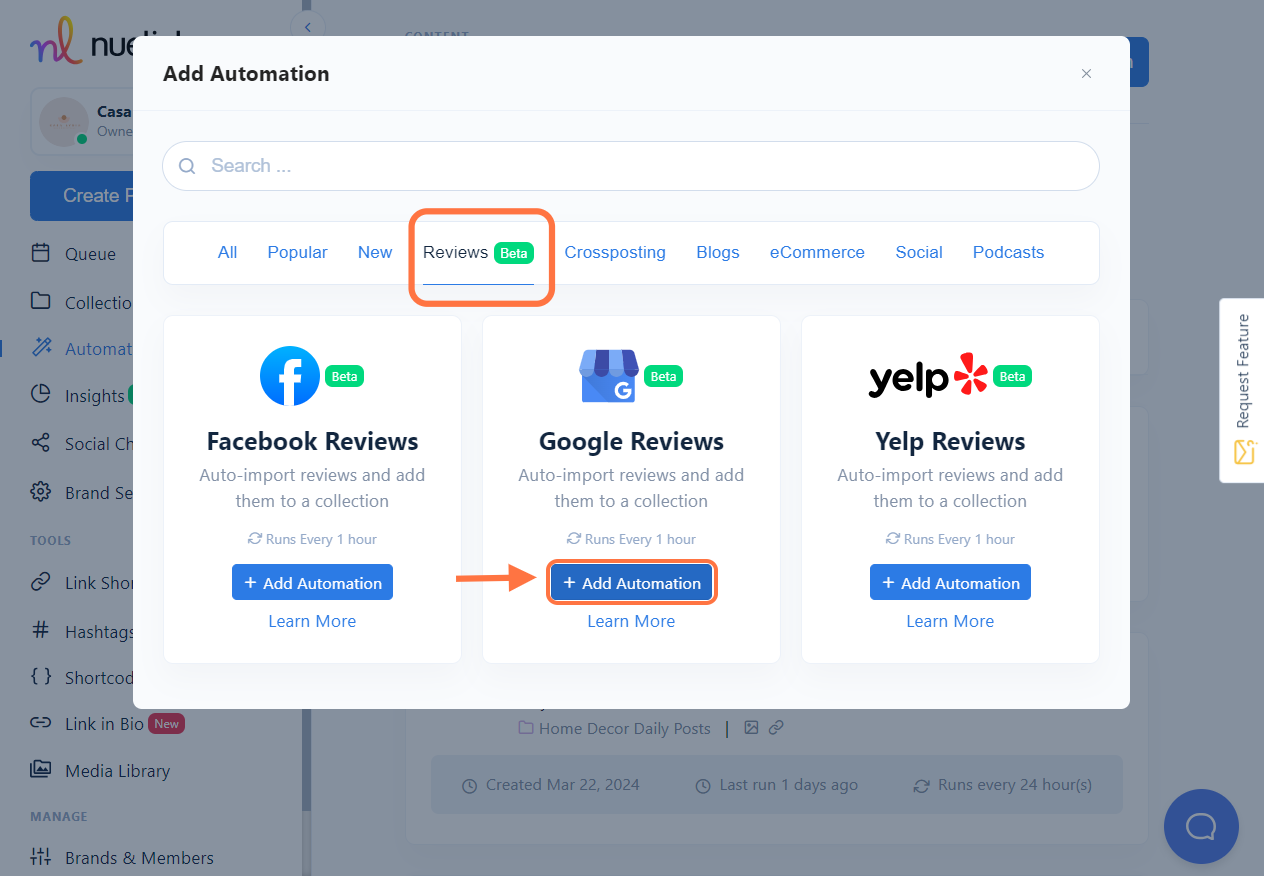Open Learn More under Yelp Reviews
The image size is (1264, 876).
tap(950, 621)
